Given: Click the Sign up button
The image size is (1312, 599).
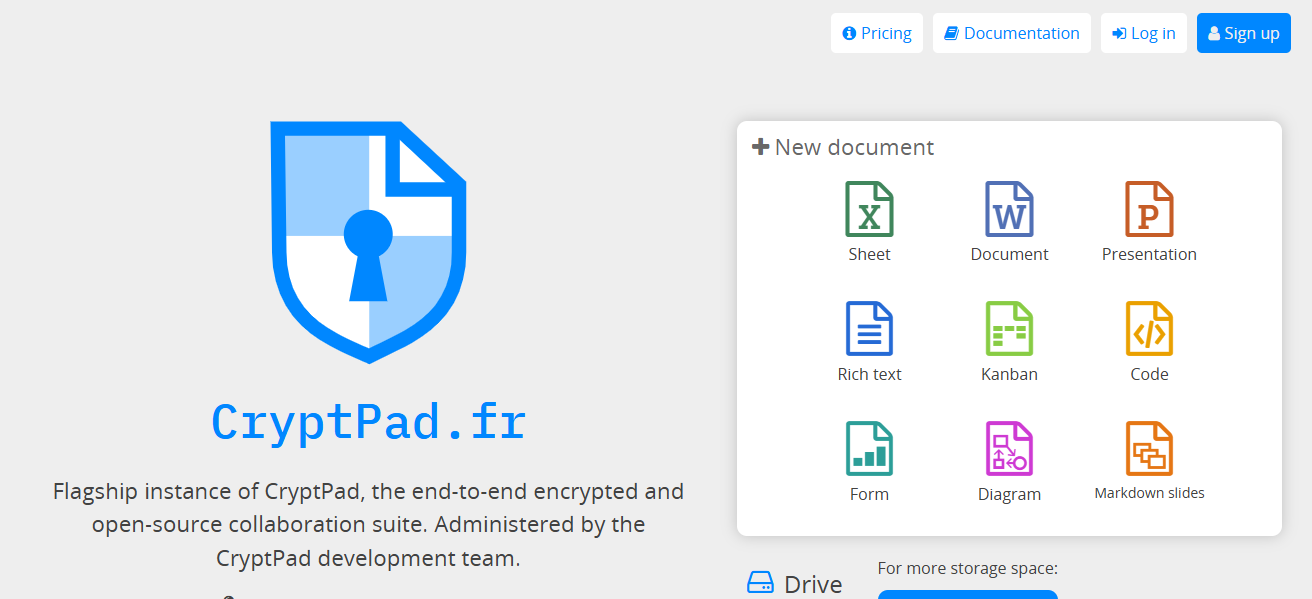Looking at the screenshot, I should (x=1244, y=33).
